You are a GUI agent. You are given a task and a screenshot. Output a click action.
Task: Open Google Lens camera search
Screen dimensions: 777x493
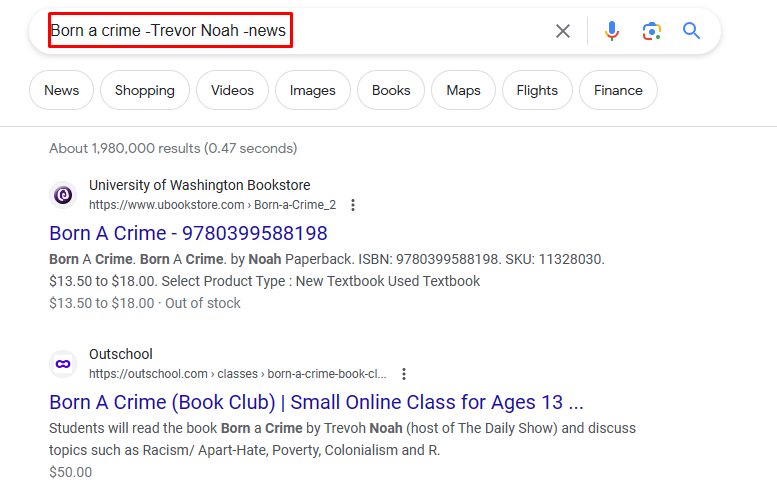(x=652, y=31)
